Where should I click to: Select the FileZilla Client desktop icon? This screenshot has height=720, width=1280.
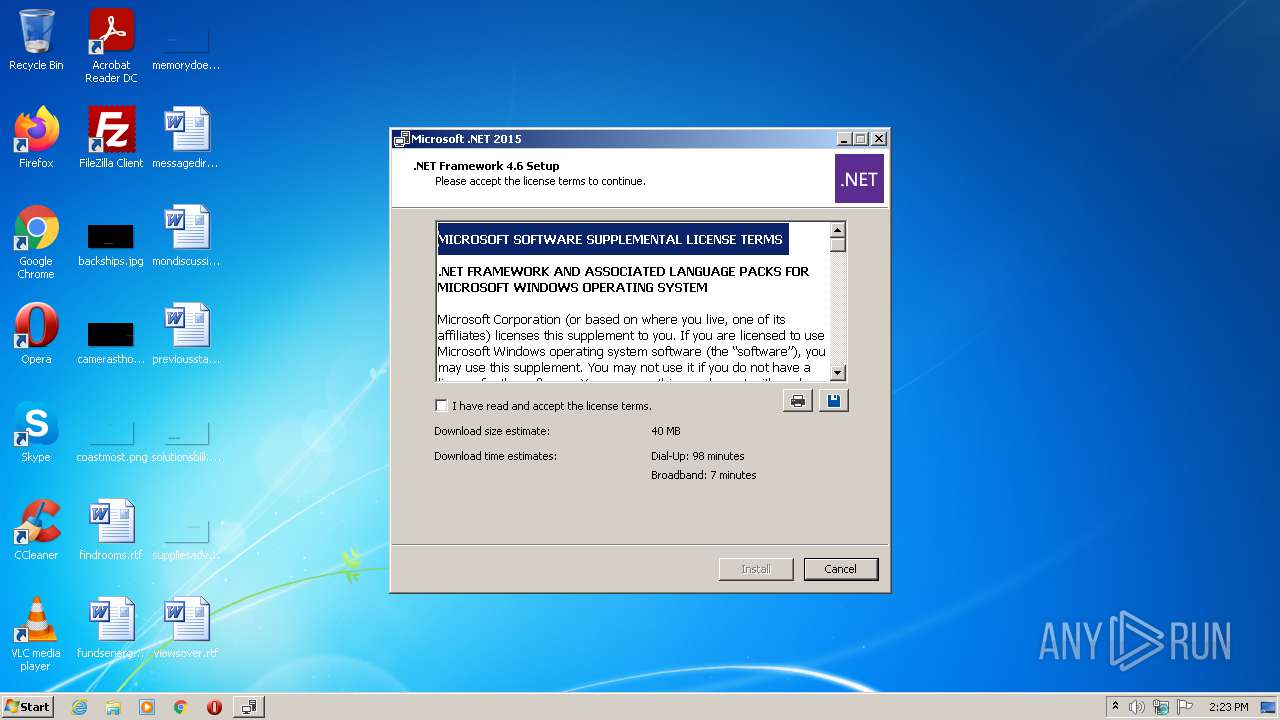point(111,138)
